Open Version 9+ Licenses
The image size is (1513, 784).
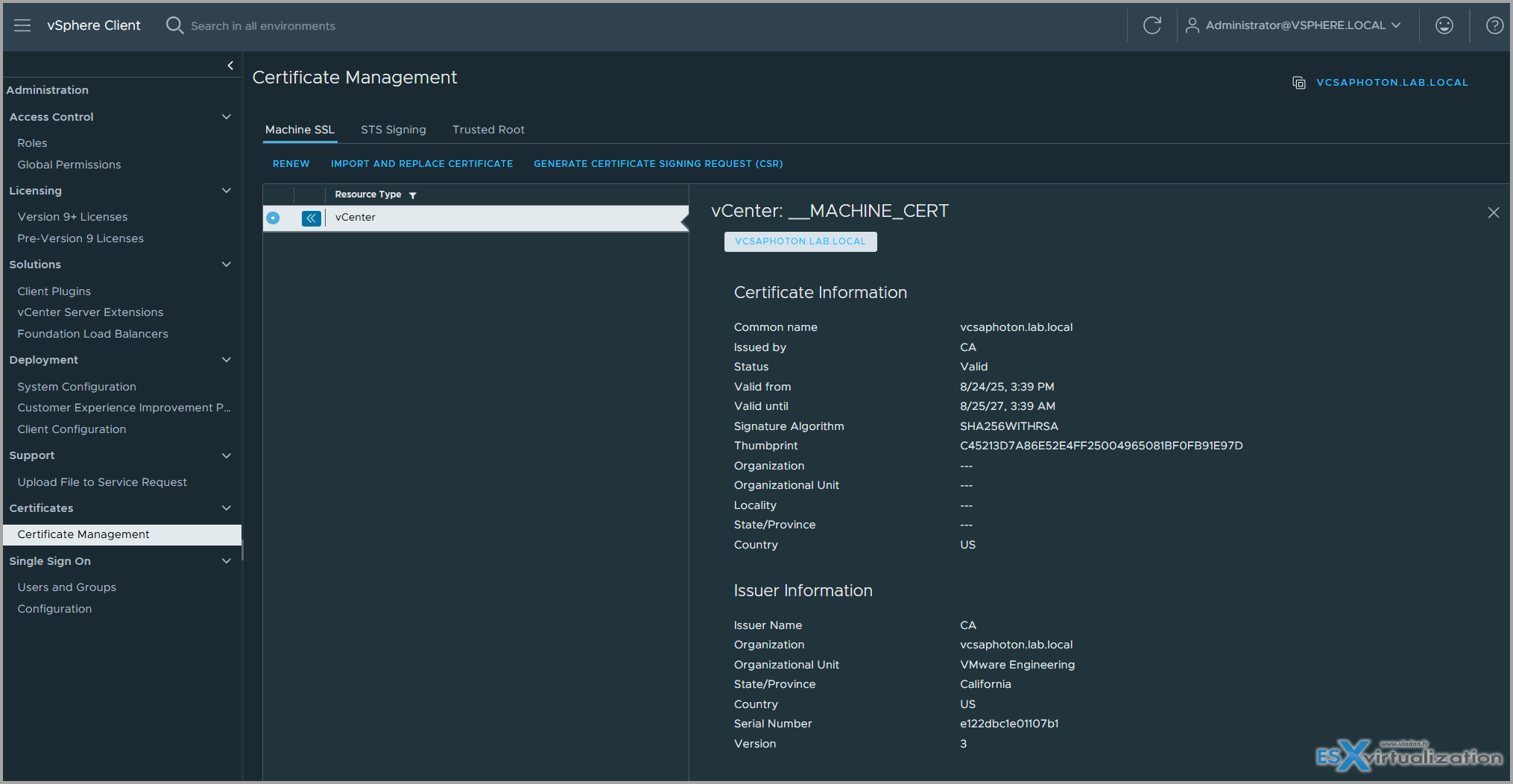pyautogui.click(x=72, y=217)
